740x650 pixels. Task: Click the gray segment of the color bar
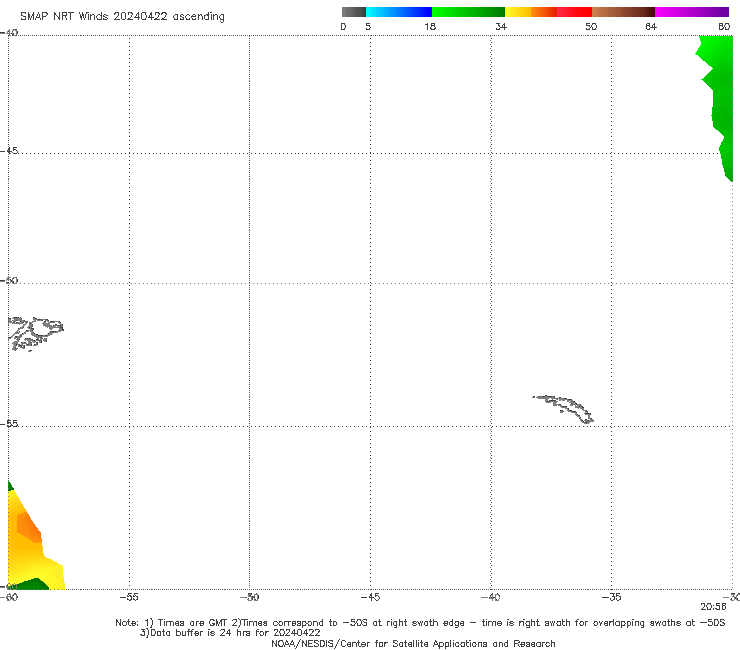pyautogui.click(x=354, y=12)
